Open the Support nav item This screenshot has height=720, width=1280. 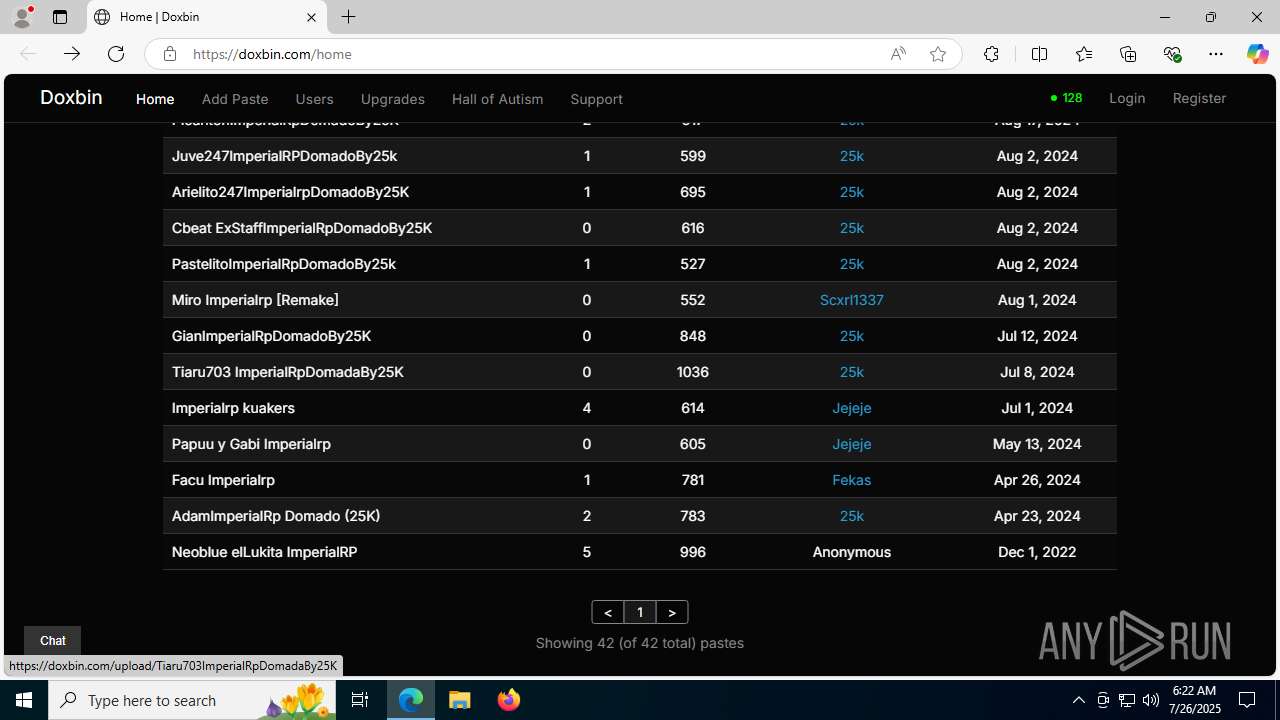[596, 99]
